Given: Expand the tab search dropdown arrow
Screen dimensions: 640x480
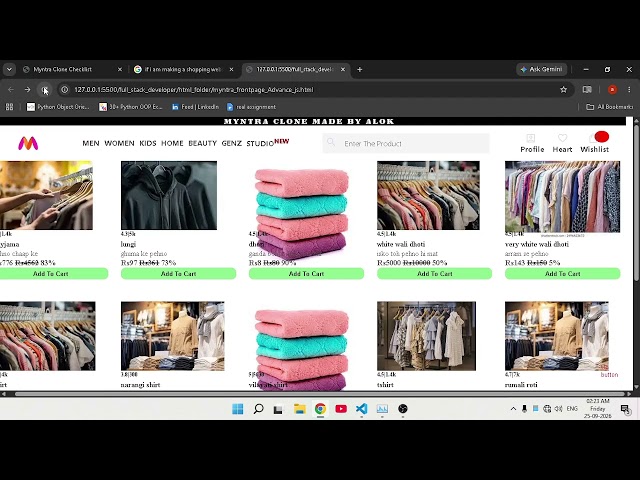Looking at the screenshot, I should click(9, 69).
